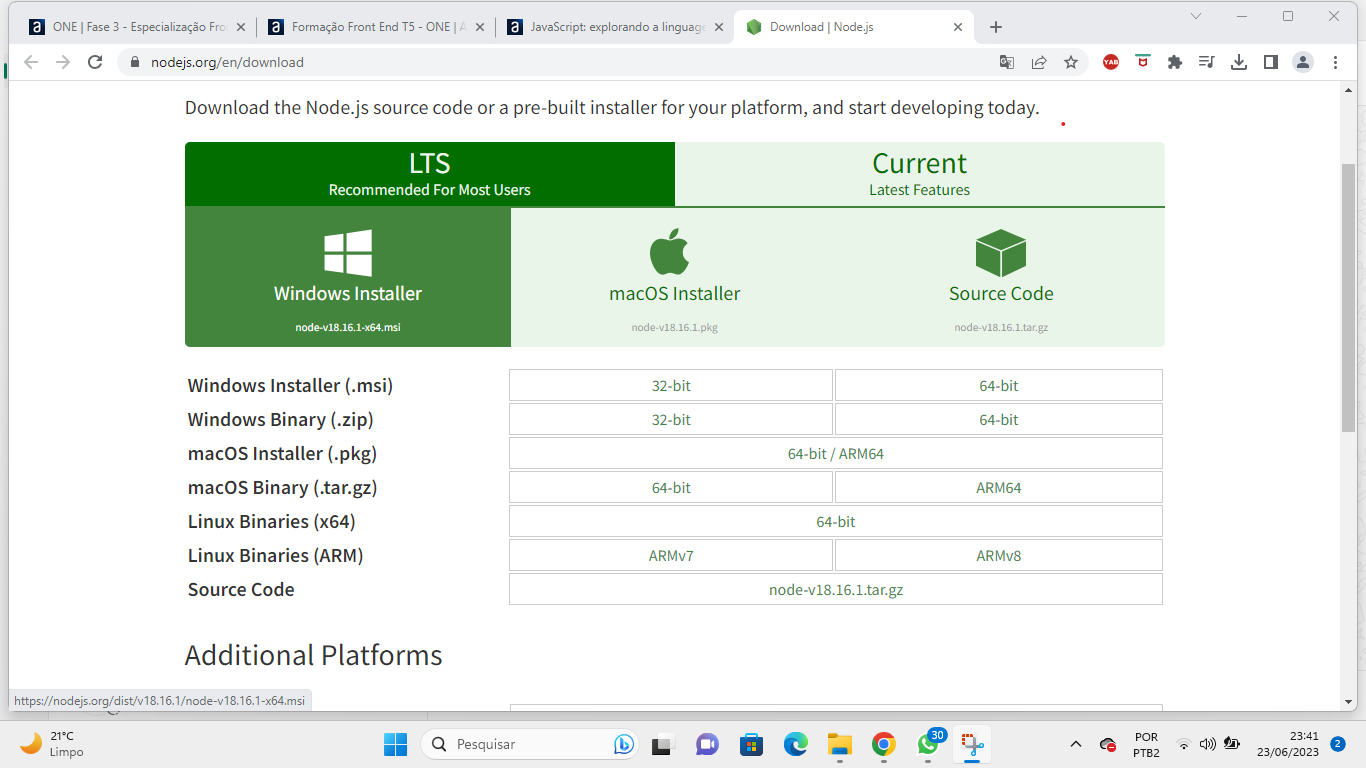Viewport: 1366px width, 768px height.
Task: Open WhatsApp from the taskbar
Action: [x=928, y=744]
